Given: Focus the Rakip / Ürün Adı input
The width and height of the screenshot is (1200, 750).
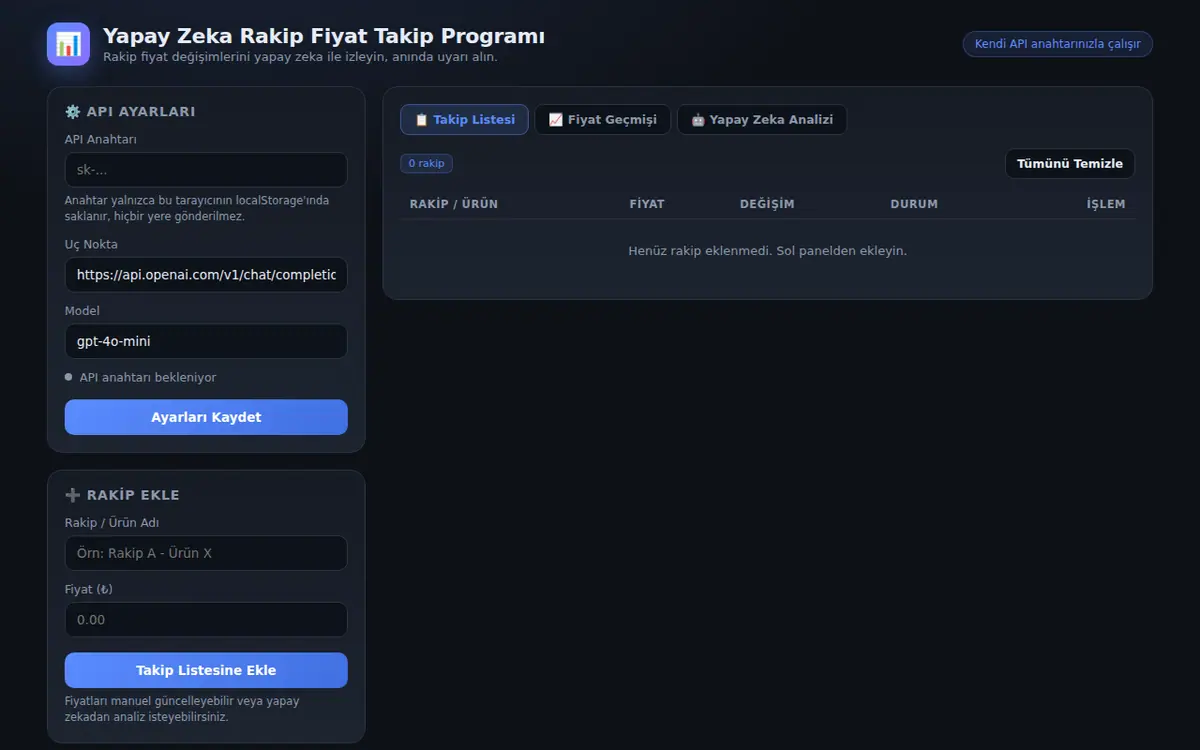Looking at the screenshot, I should (x=206, y=553).
